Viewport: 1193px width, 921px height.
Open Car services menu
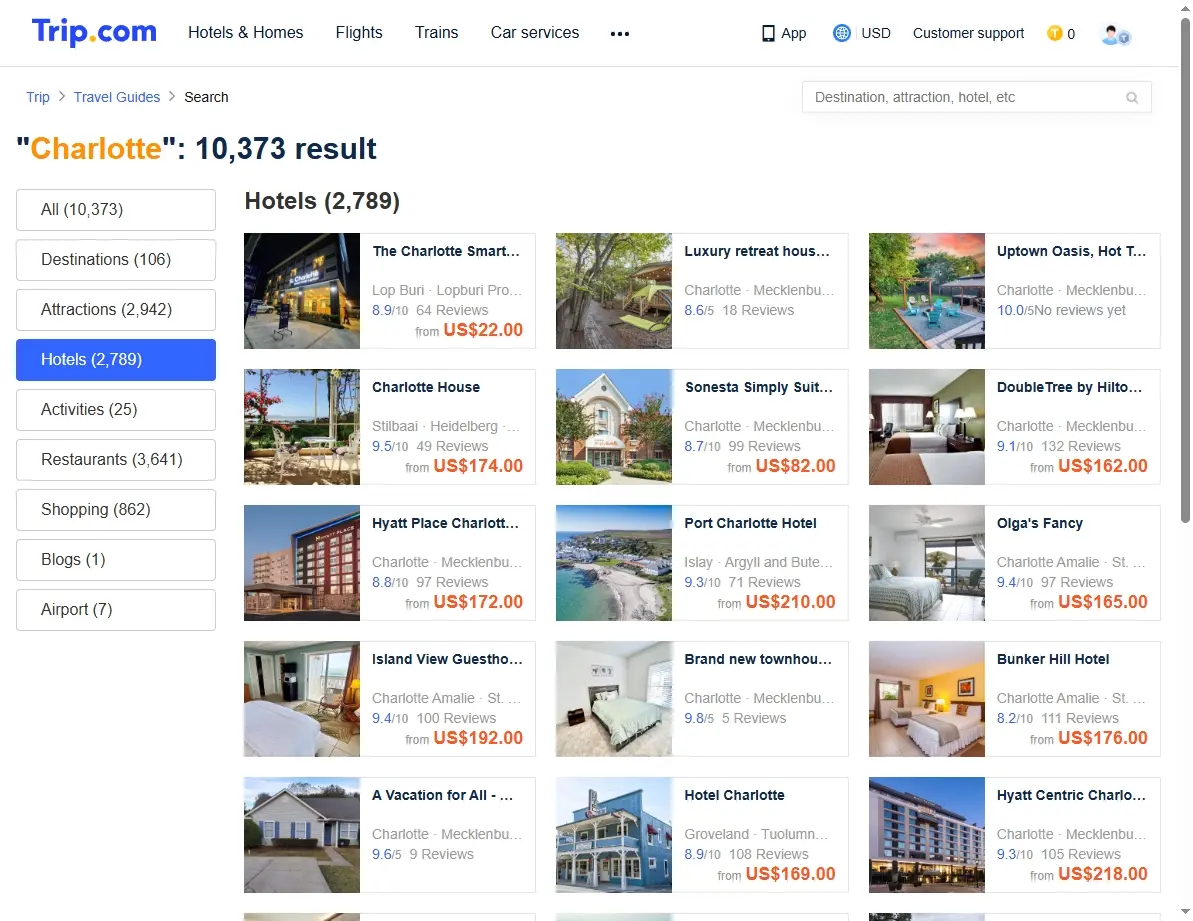pyautogui.click(x=535, y=33)
